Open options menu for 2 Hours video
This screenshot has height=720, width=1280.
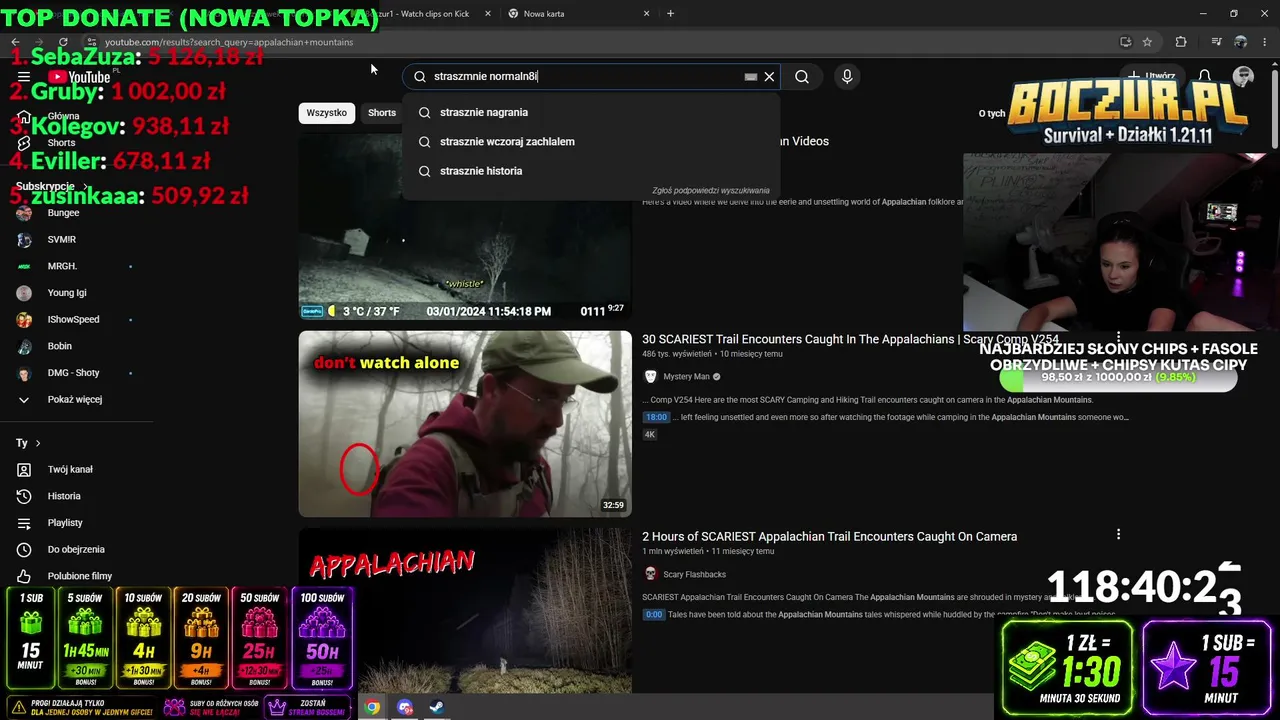tap(1118, 535)
